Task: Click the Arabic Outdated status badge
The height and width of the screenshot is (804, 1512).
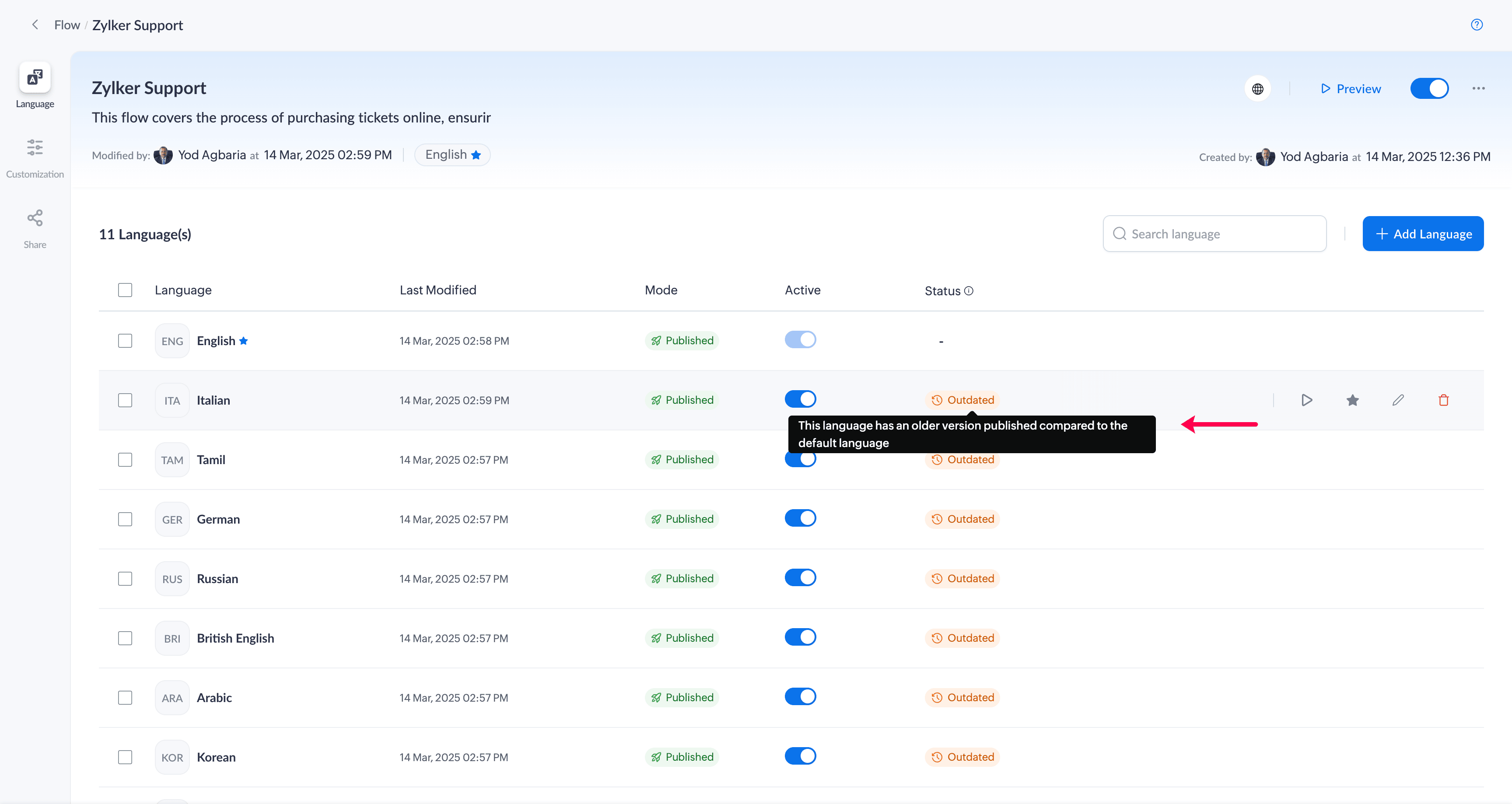Action: pos(962,698)
